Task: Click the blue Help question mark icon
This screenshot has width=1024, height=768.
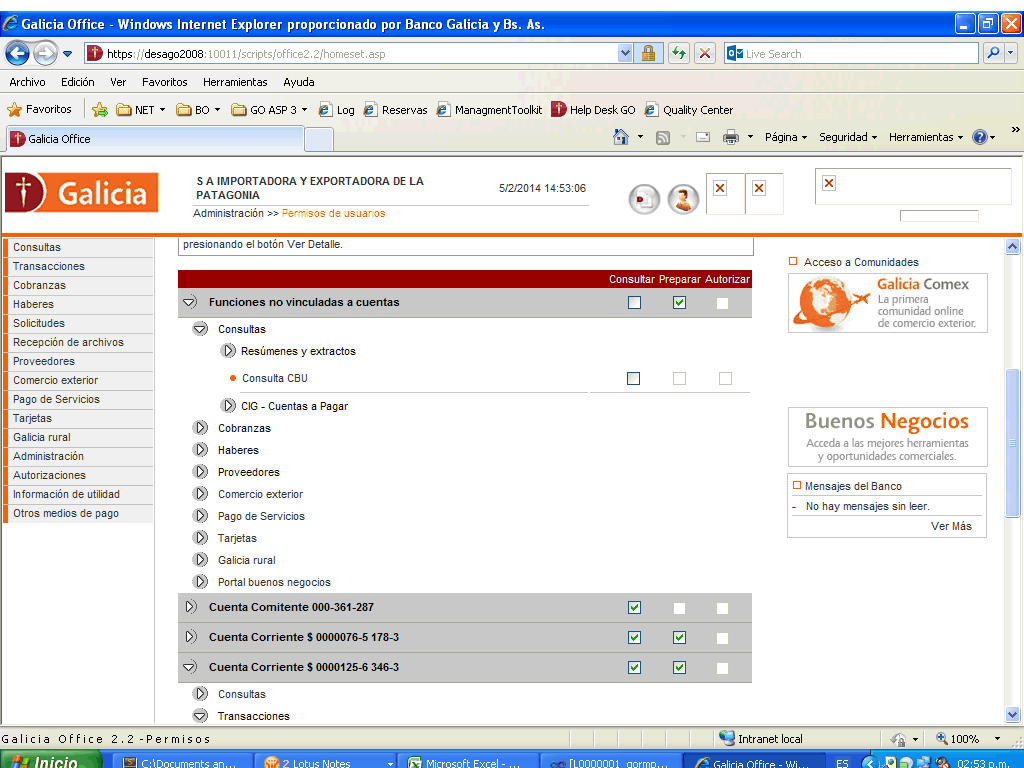Action: point(980,137)
